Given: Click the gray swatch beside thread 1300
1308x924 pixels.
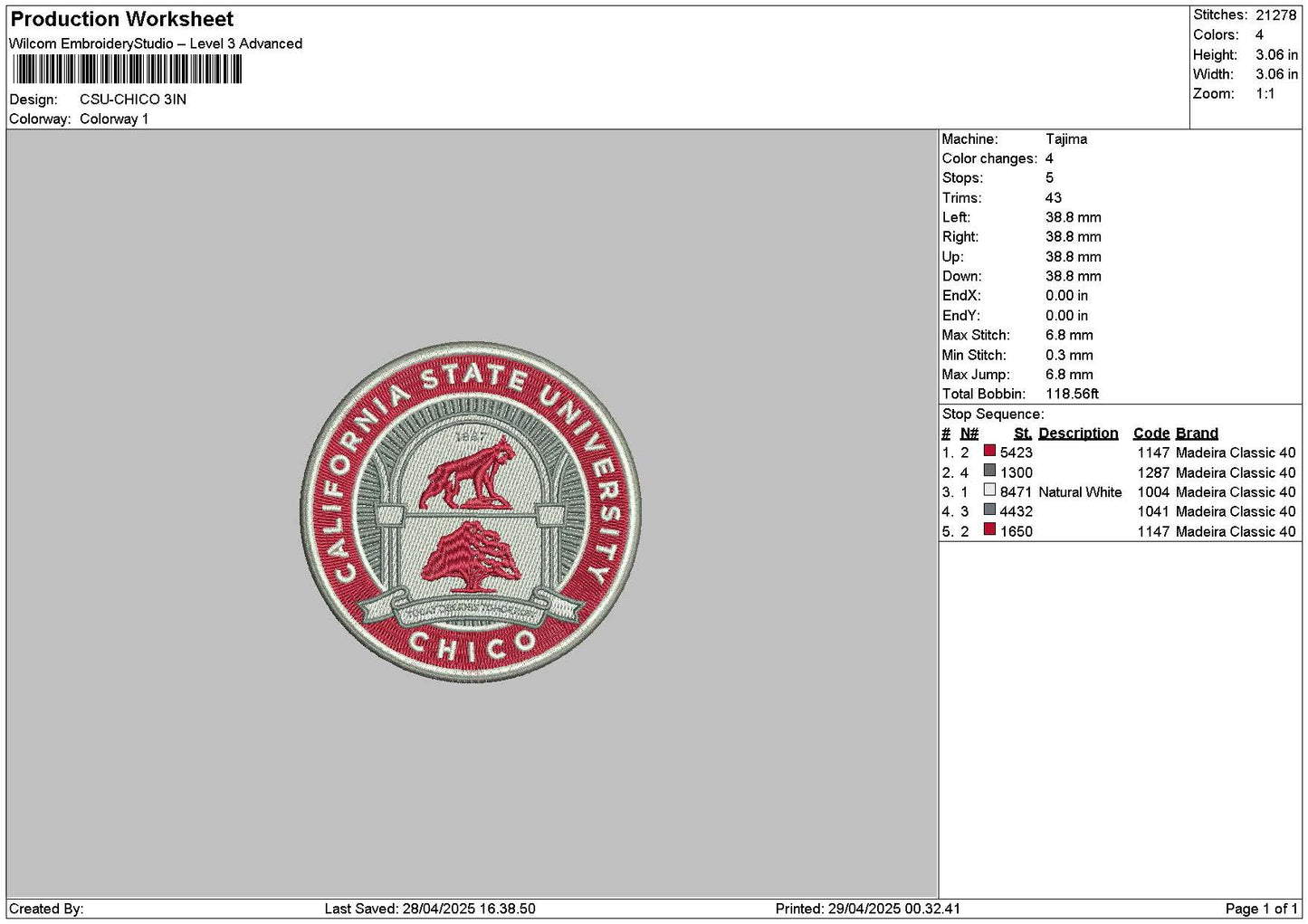Looking at the screenshot, I should [989, 471].
